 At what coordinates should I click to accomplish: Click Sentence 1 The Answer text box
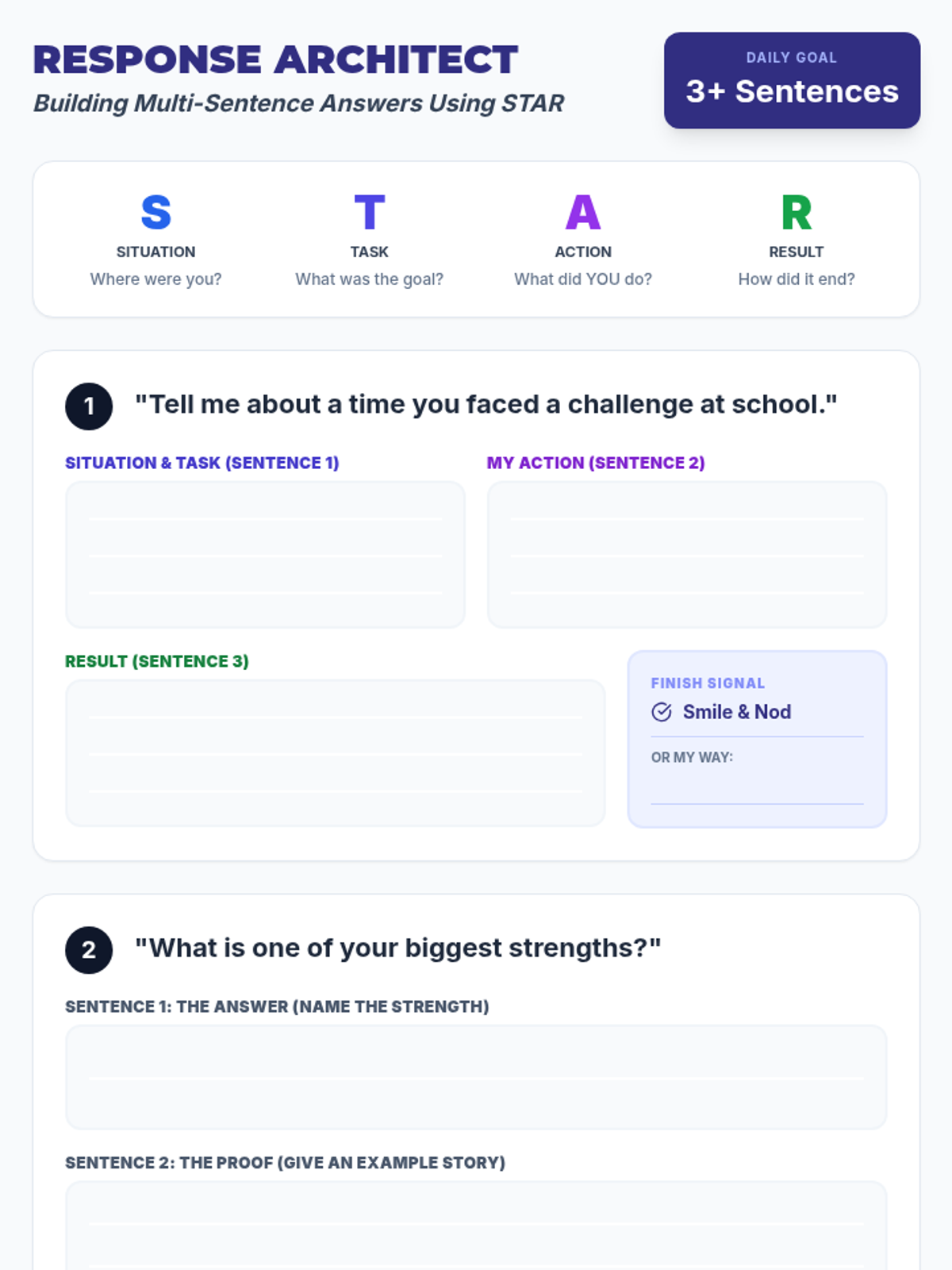coord(475,1076)
